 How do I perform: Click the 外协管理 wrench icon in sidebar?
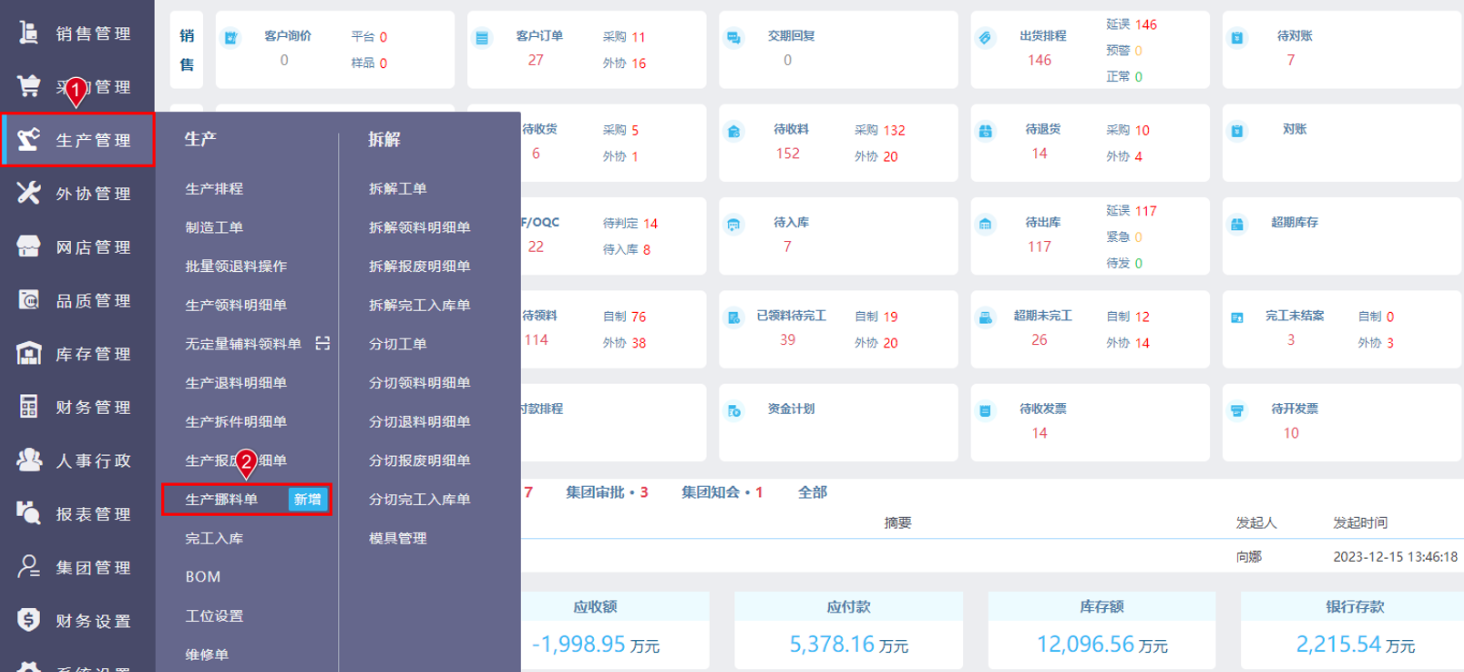29,193
